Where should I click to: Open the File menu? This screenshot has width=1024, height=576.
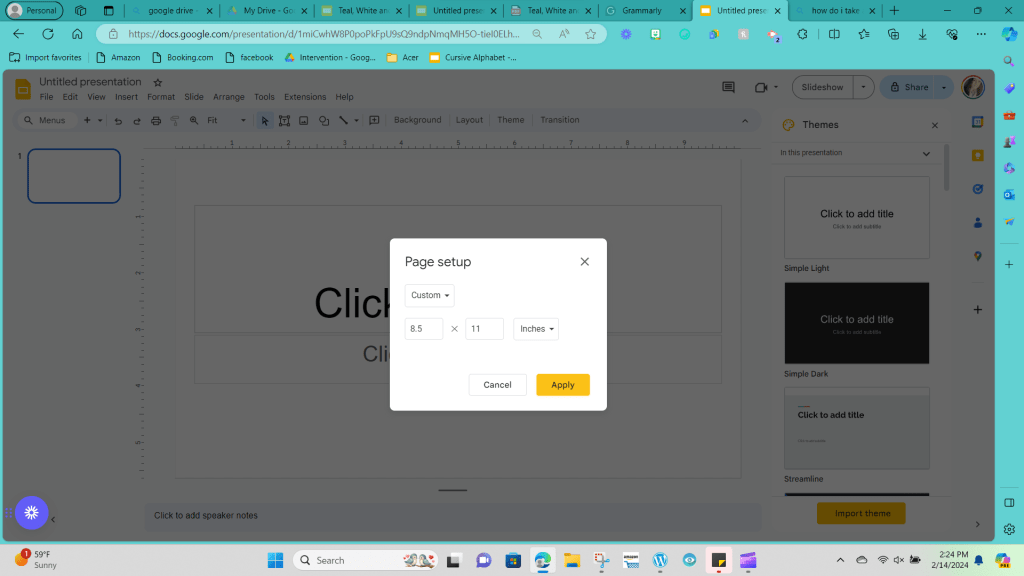coord(46,97)
